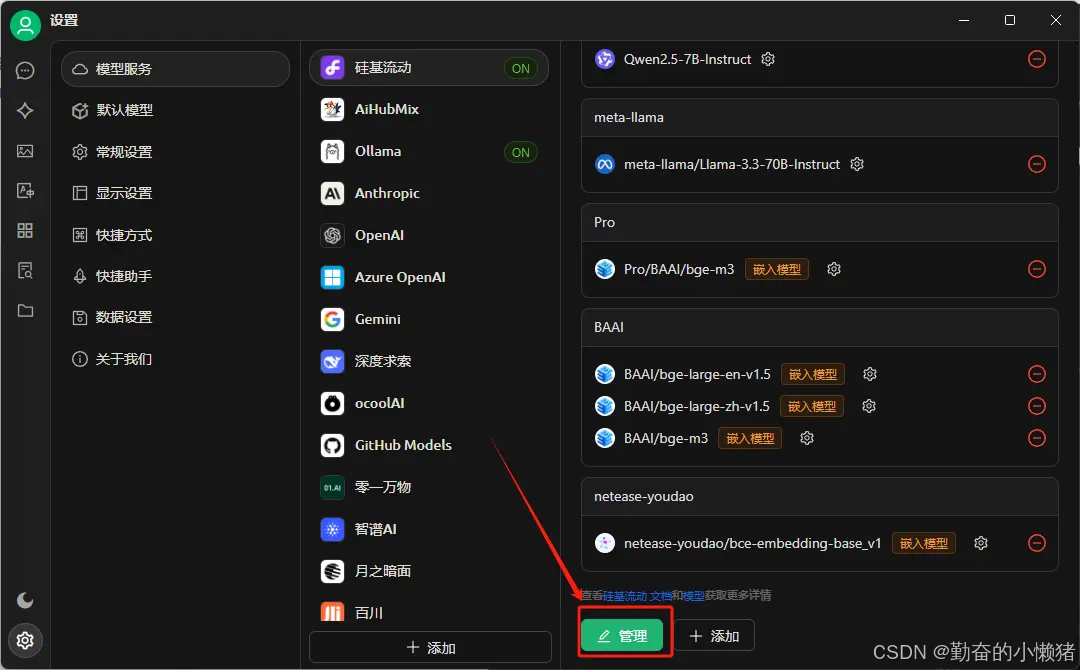Click 嵌入模型 tag on bce-embedding-base_v1

coord(924,543)
